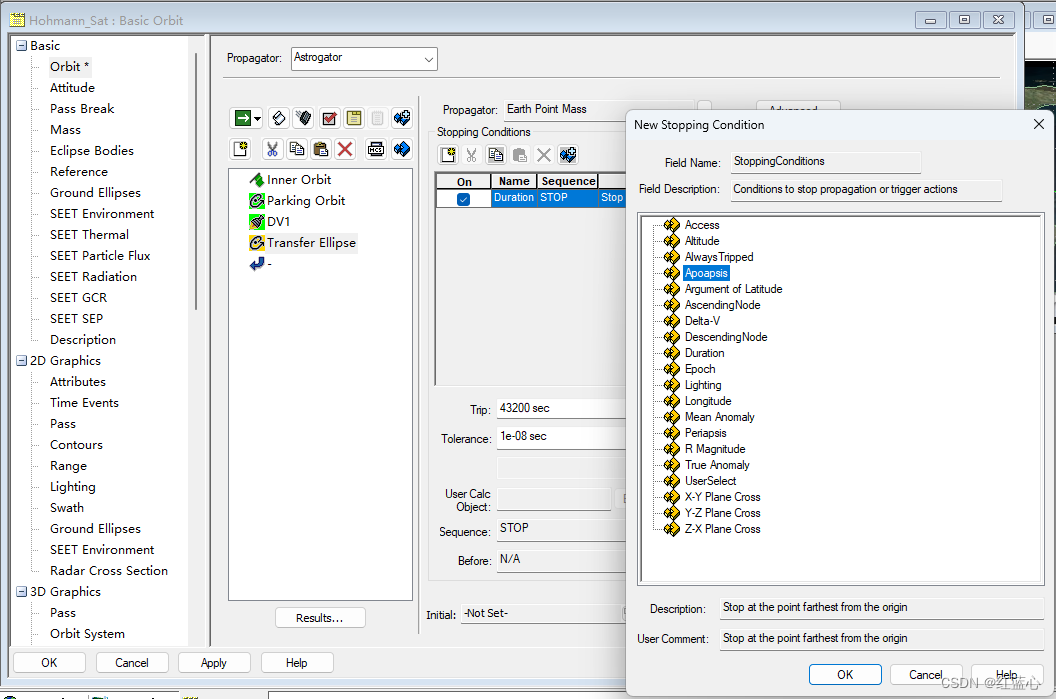Choose True Anomaly stopping condition
1056x699 pixels.
717,465
